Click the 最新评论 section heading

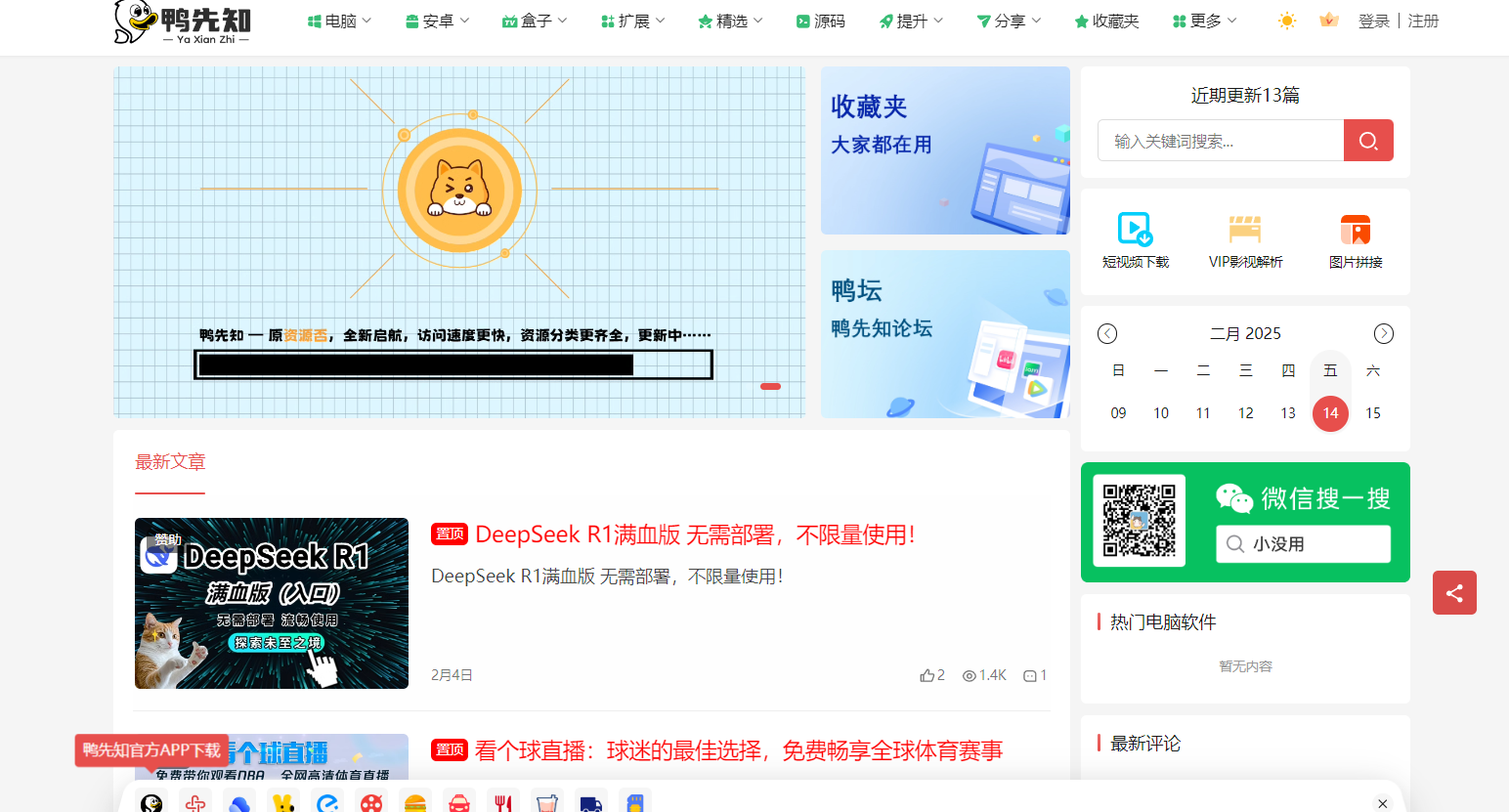point(1145,744)
